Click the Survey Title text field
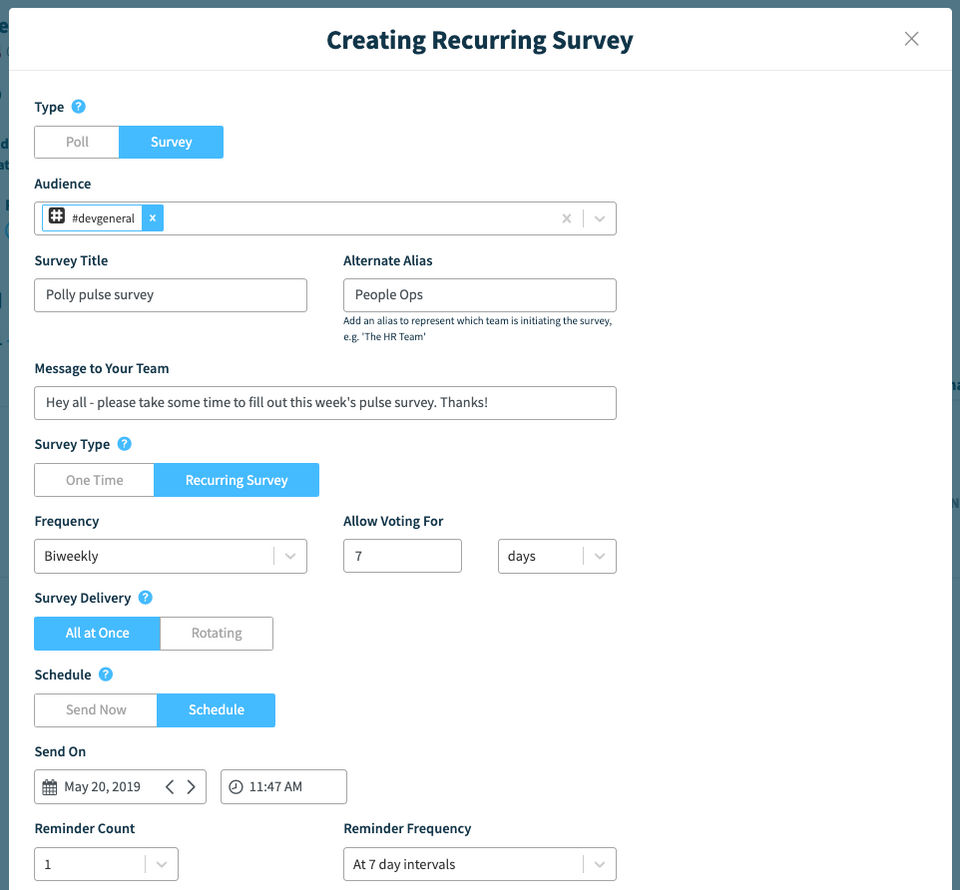Viewport: 960px width, 890px height. click(170, 295)
